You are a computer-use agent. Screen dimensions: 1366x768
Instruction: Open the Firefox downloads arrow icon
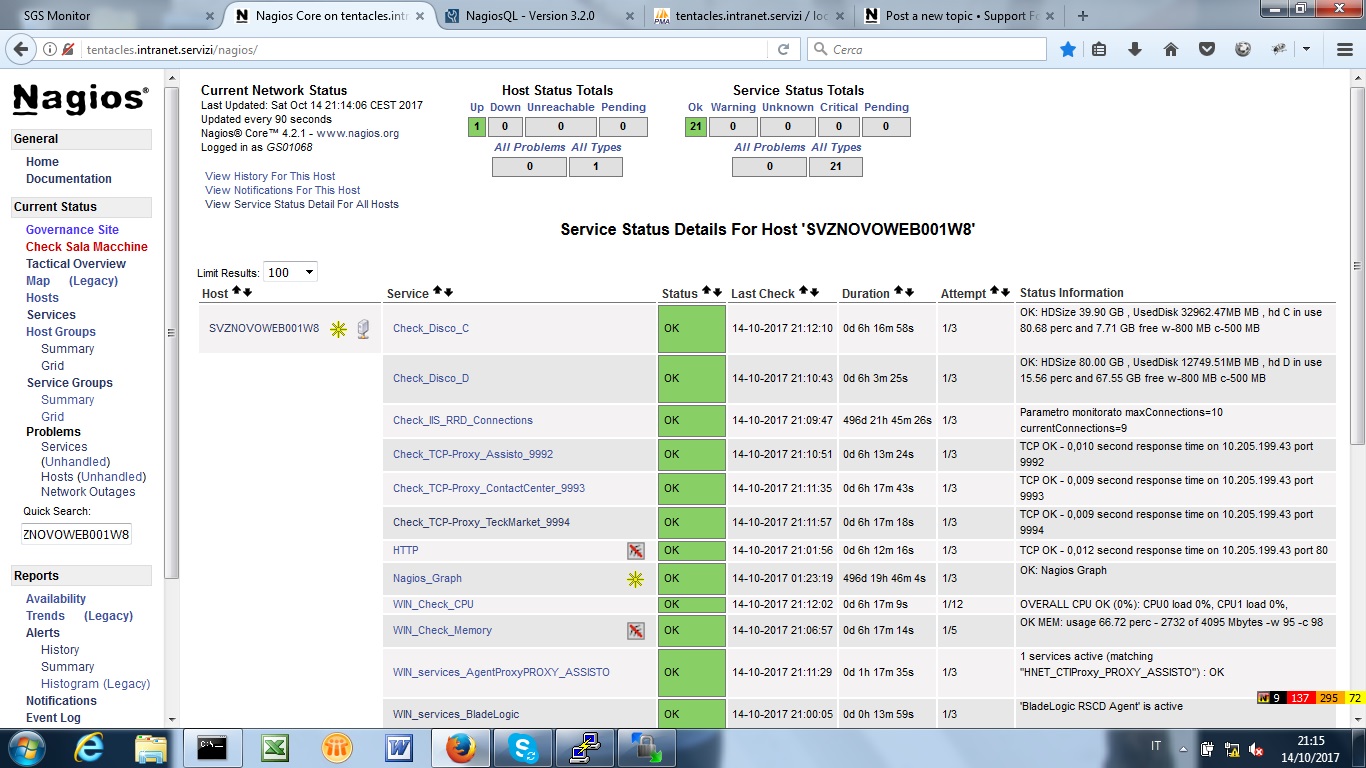1135,49
